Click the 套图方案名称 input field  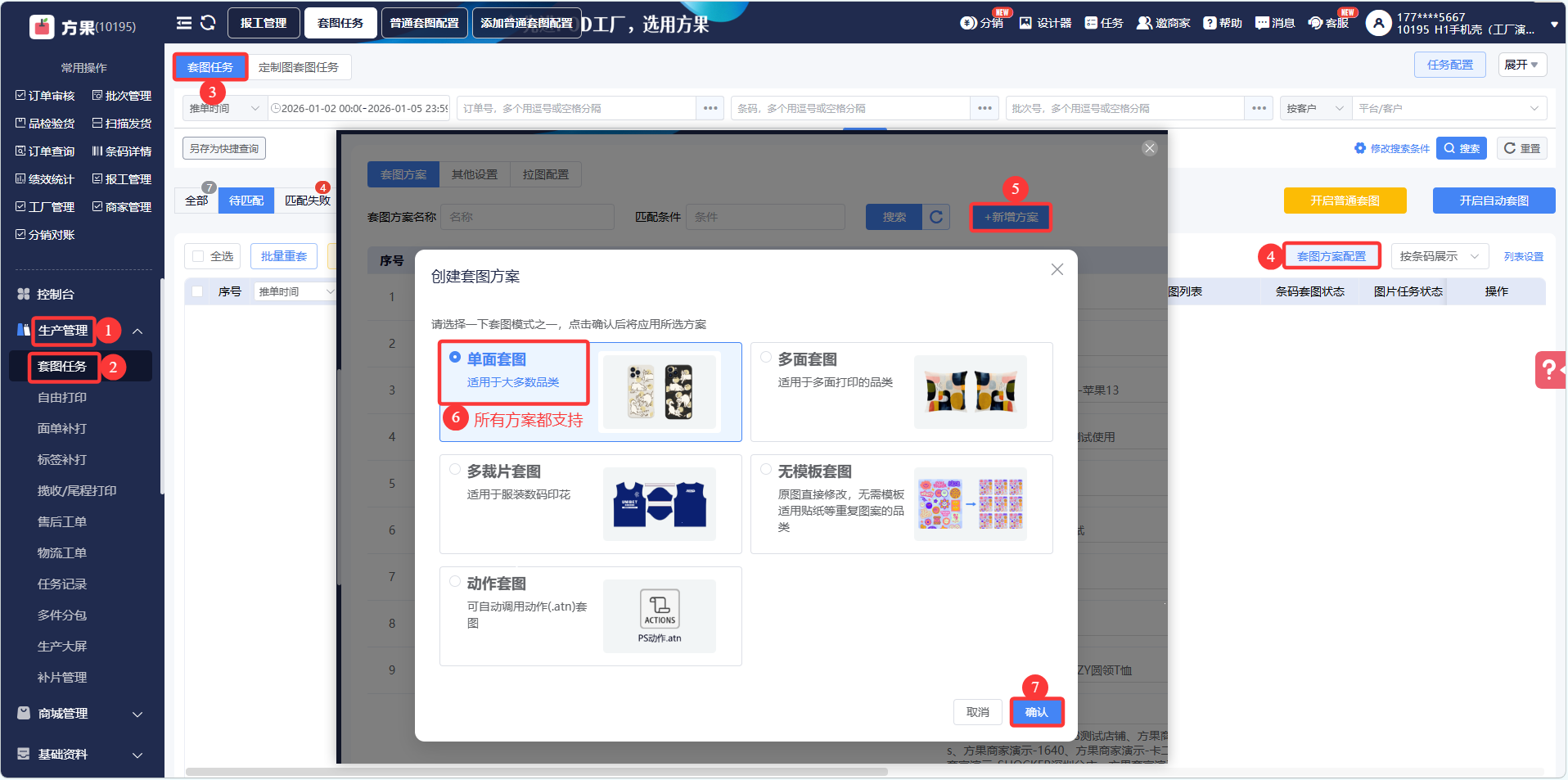tap(527, 217)
